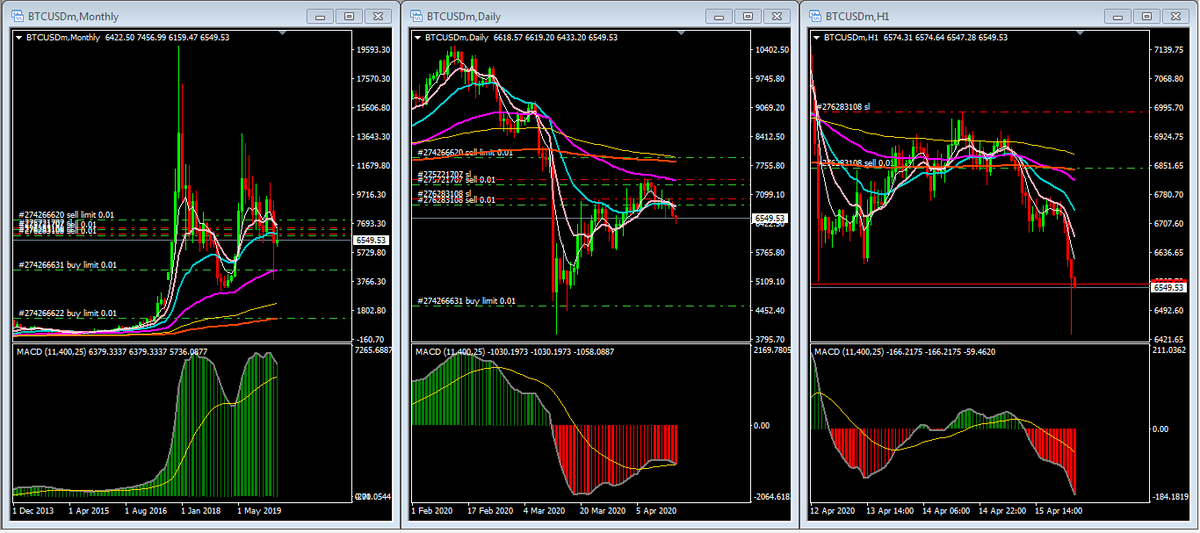The width and height of the screenshot is (1200, 533).
Task: Minimize the BTCUSDm,H1 chart window
Action: [x=1120, y=16]
